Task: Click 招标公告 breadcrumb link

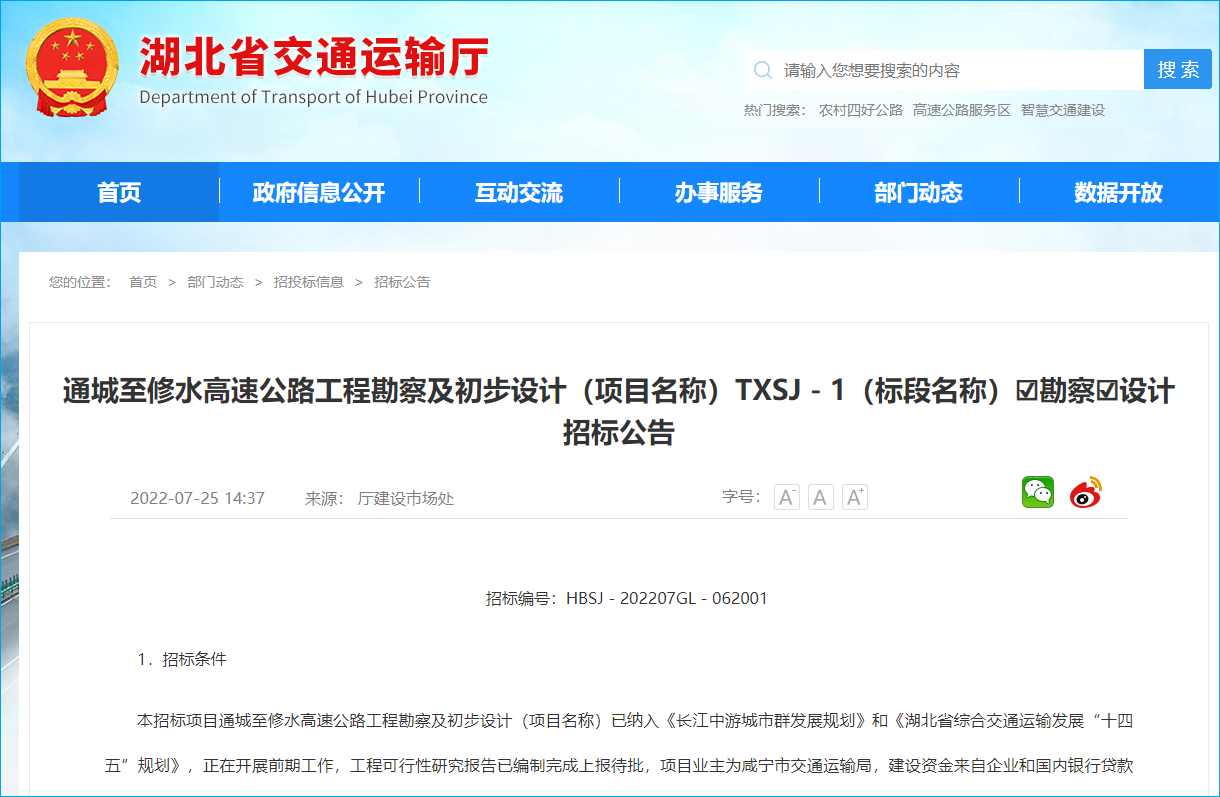Action: pyautogui.click(x=402, y=282)
